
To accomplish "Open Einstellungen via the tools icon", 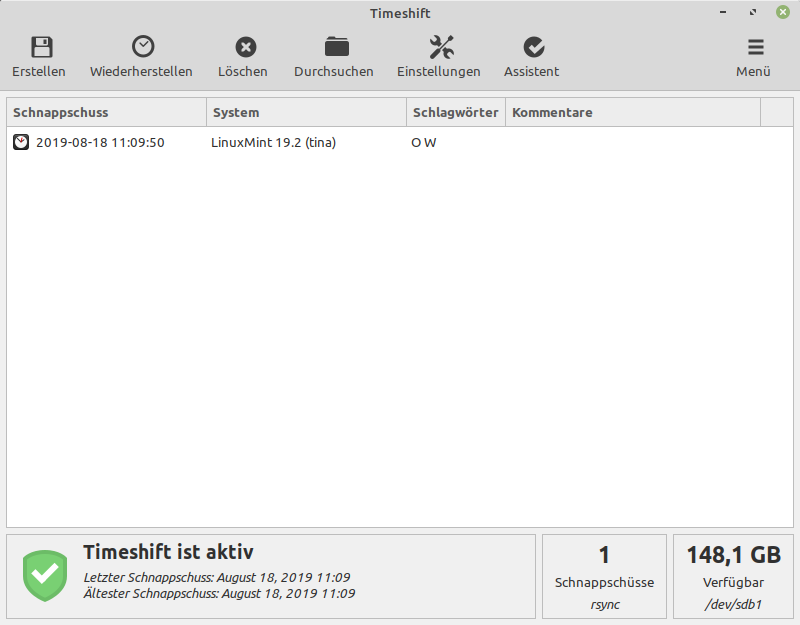I will pyautogui.click(x=441, y=47).
